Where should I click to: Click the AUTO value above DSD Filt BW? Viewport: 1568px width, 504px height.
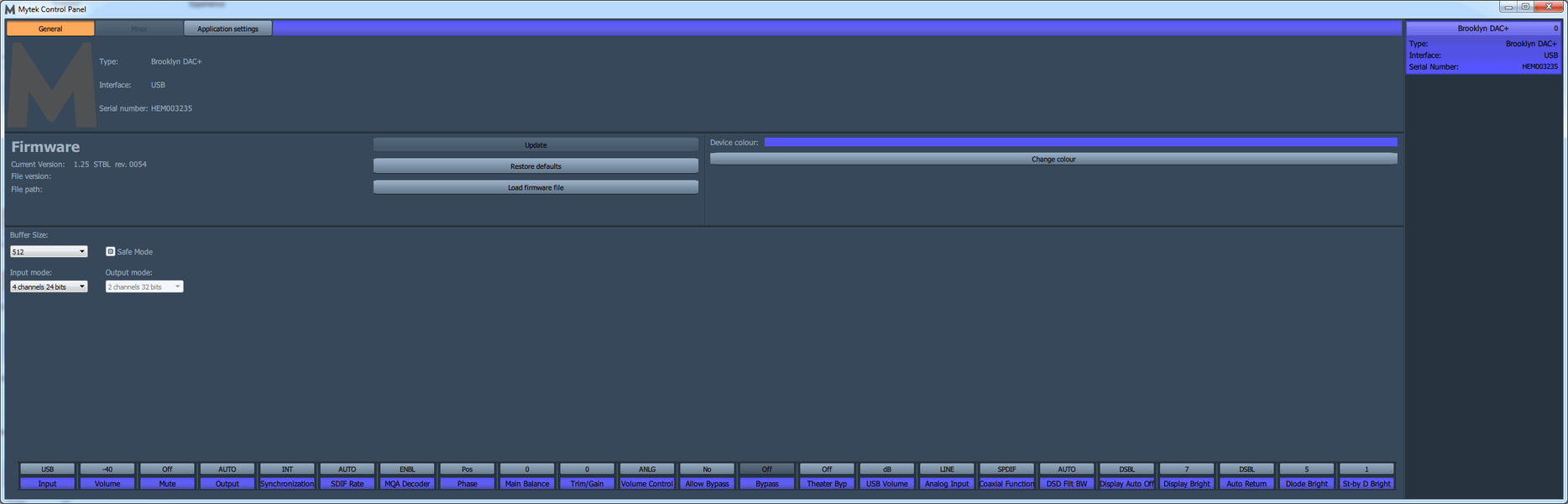(x=1067, y=470)
